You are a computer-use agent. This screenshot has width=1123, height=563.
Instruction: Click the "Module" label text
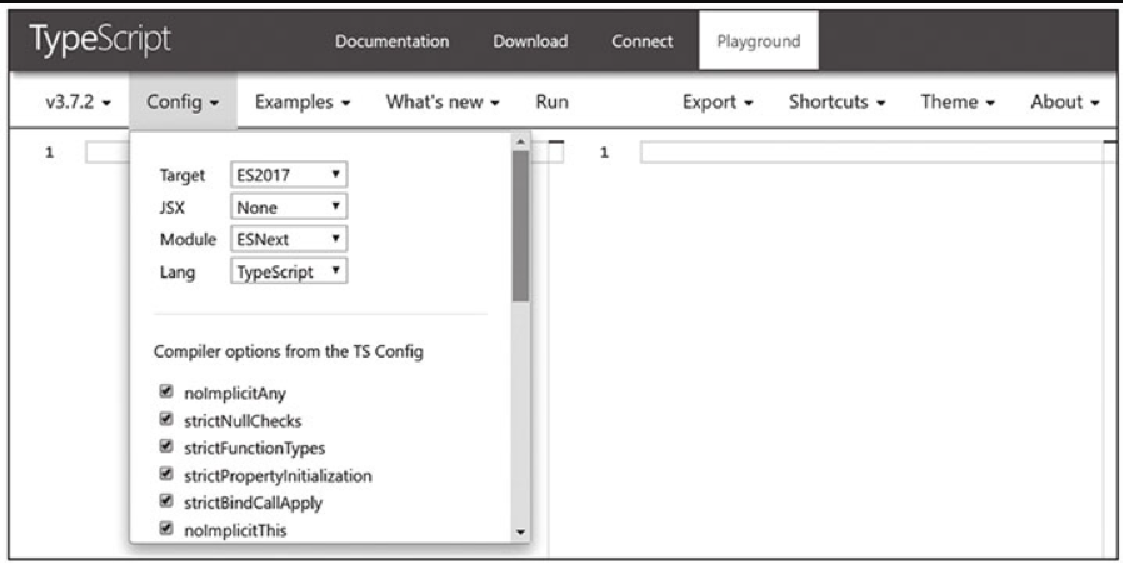(x=188, y=240)
